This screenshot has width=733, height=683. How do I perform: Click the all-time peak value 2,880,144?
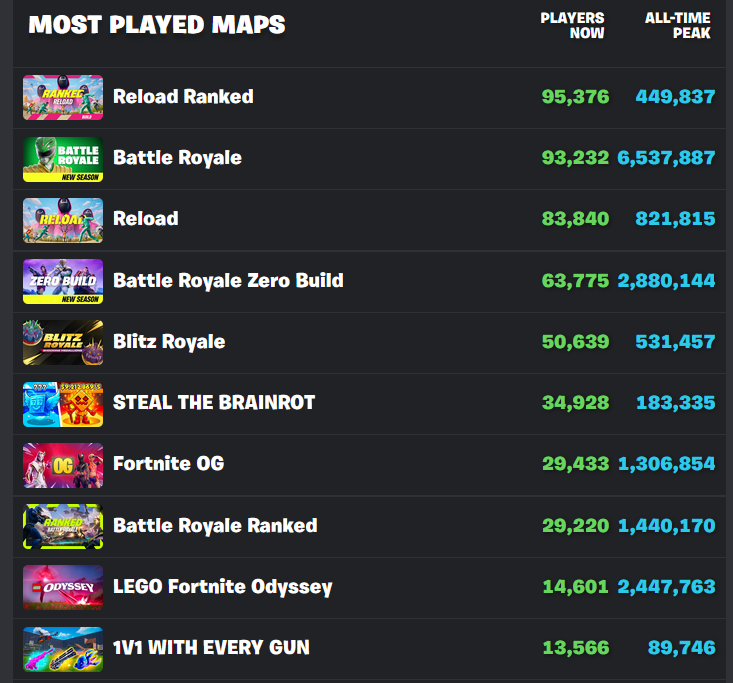pyautogui.click(x=667, y=281)
